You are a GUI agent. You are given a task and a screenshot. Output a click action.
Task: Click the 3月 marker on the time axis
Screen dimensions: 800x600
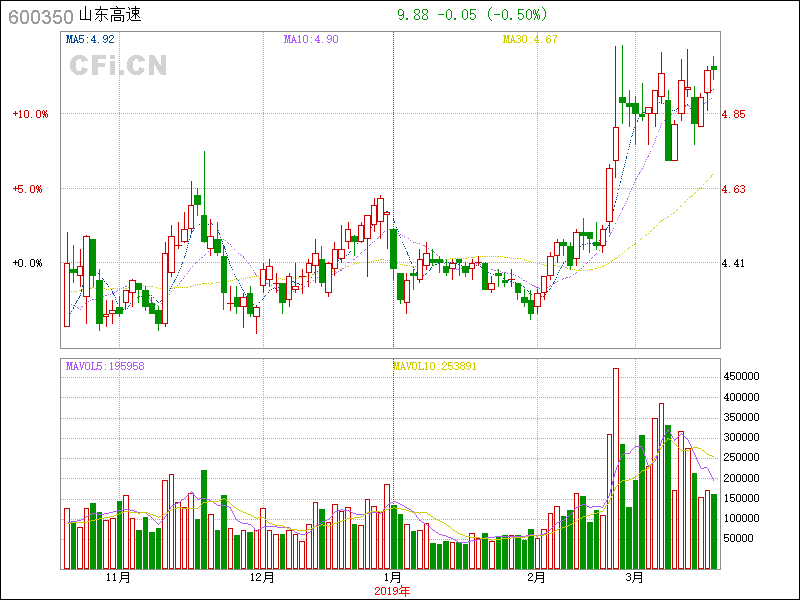[x=634, y=578]
